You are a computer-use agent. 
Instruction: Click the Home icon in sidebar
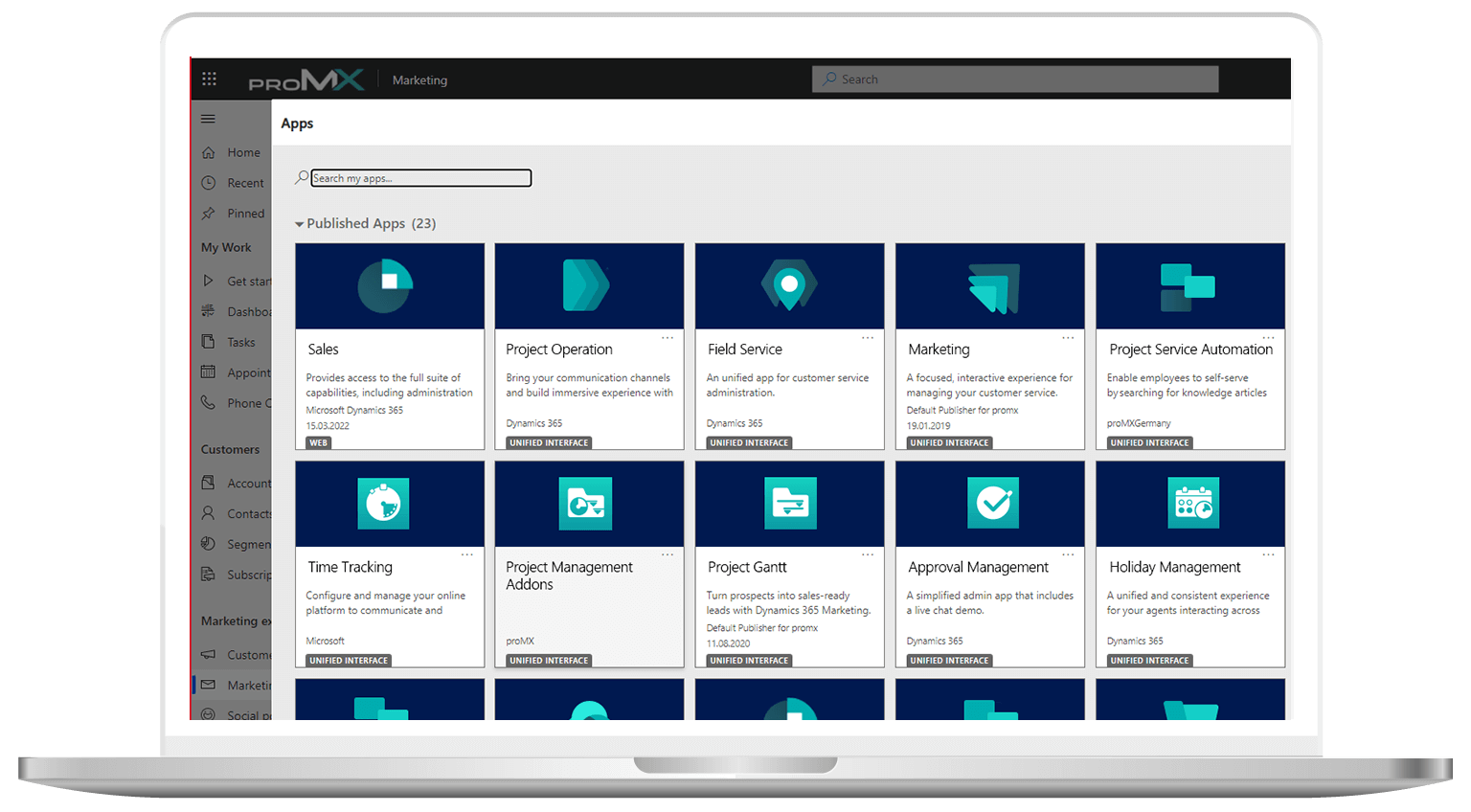tap(208, 152)
